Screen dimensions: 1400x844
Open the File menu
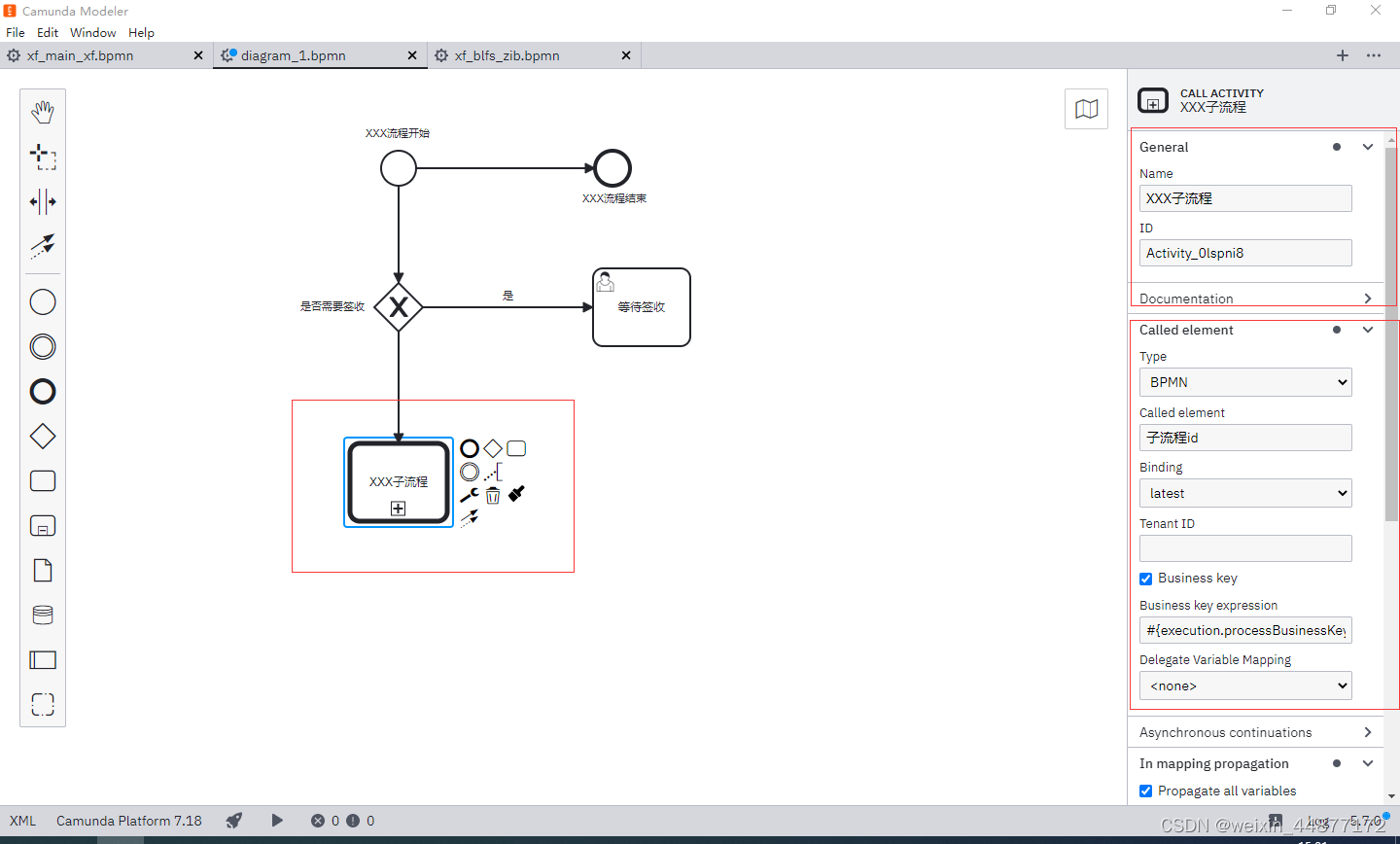[x=16, y=32]
